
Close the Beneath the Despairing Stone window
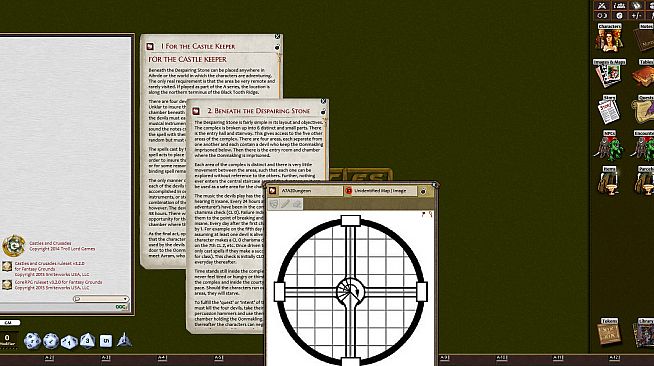(323, 101)
